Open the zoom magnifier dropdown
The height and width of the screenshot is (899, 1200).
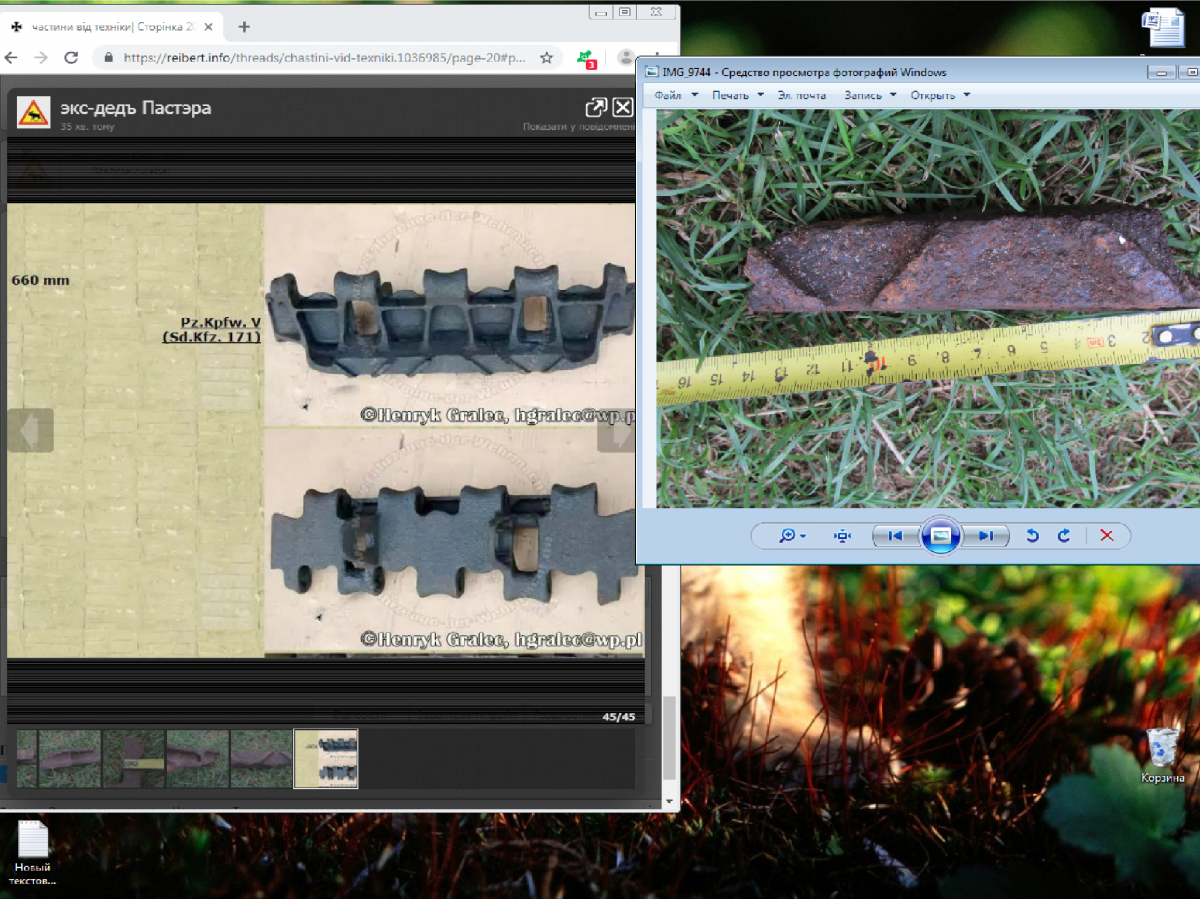point(792,536)
